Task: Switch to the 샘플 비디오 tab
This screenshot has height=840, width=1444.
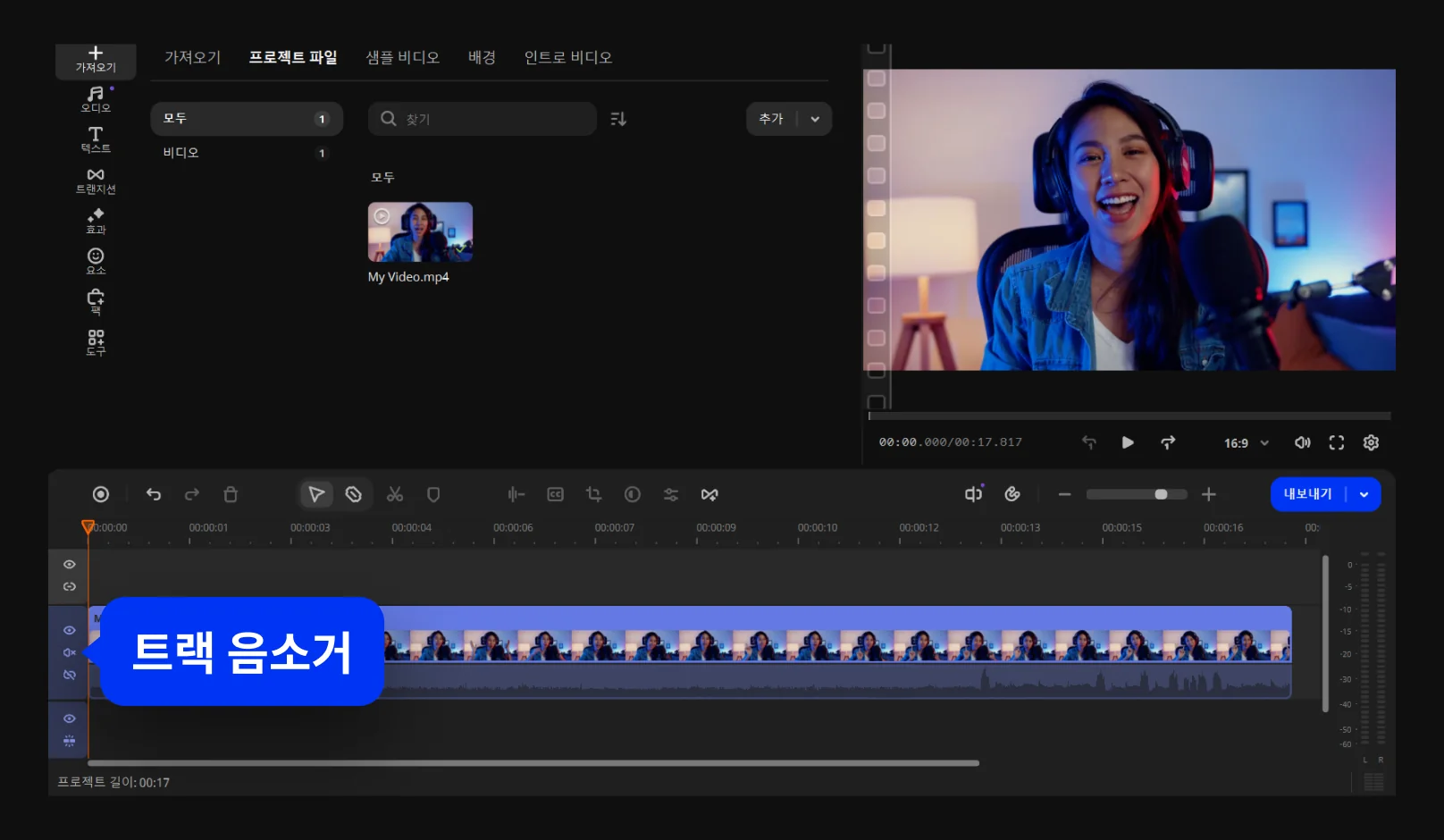Action: [x=402, y=57]
